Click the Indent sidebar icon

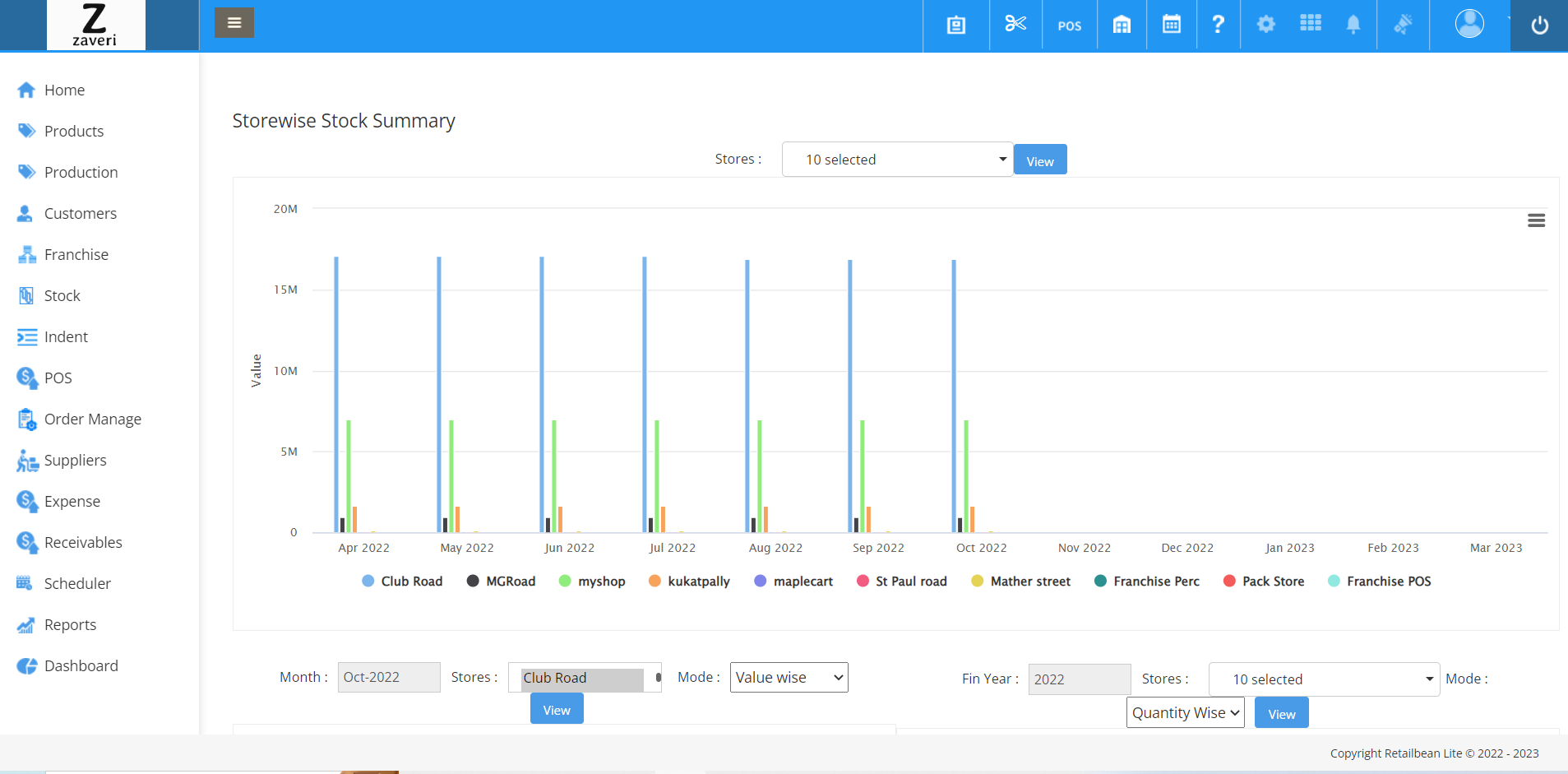27,336
